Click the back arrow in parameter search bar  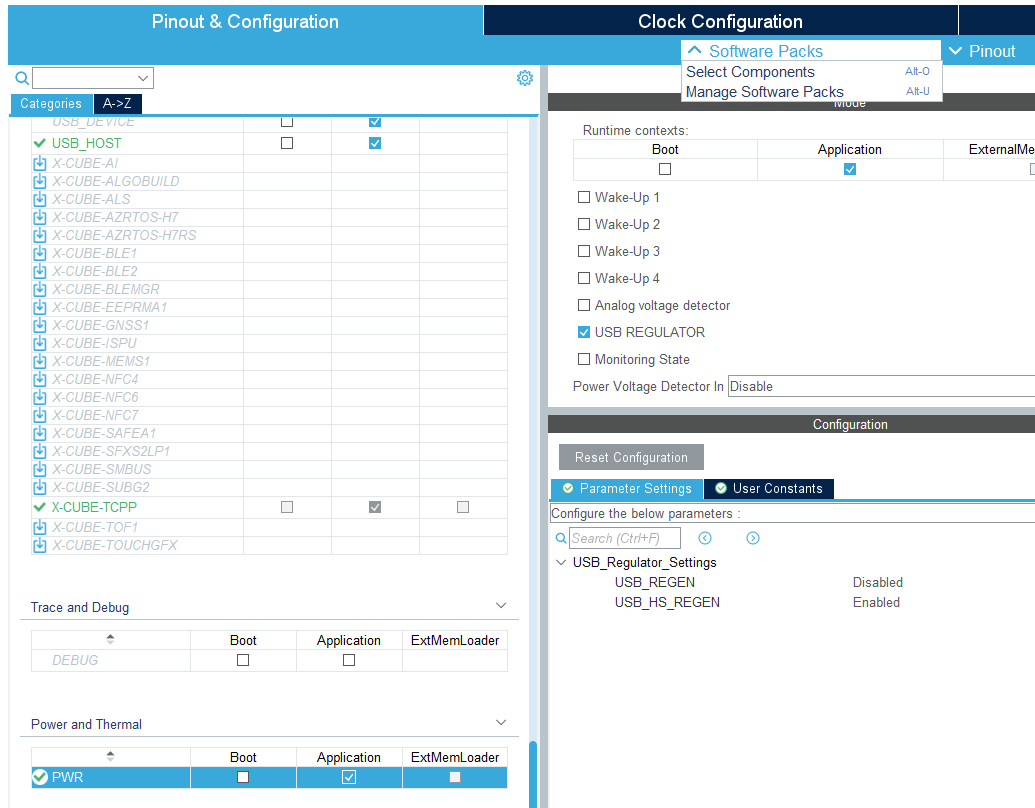[705, 538]
